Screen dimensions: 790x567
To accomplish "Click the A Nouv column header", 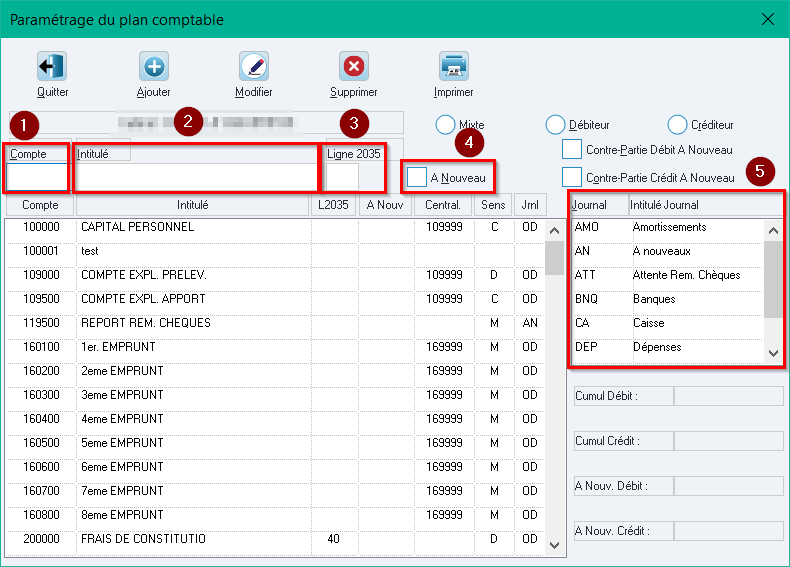I will 385,205.
